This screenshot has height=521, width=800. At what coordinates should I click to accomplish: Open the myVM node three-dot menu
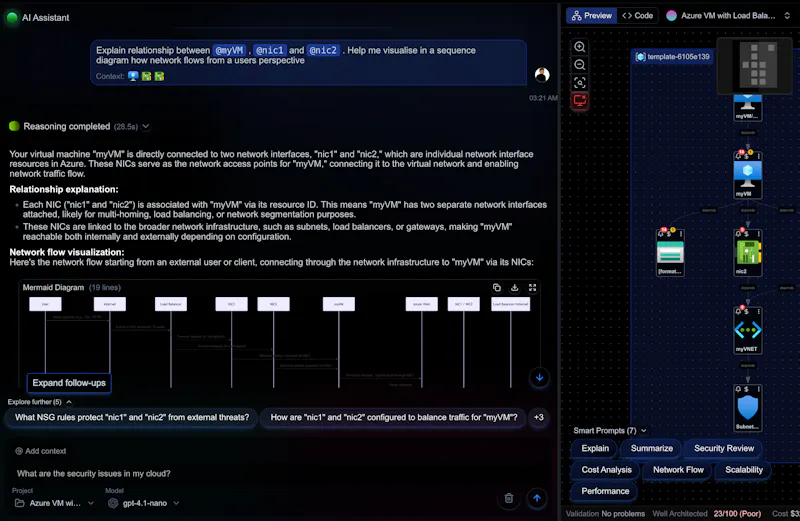[759, 156]
